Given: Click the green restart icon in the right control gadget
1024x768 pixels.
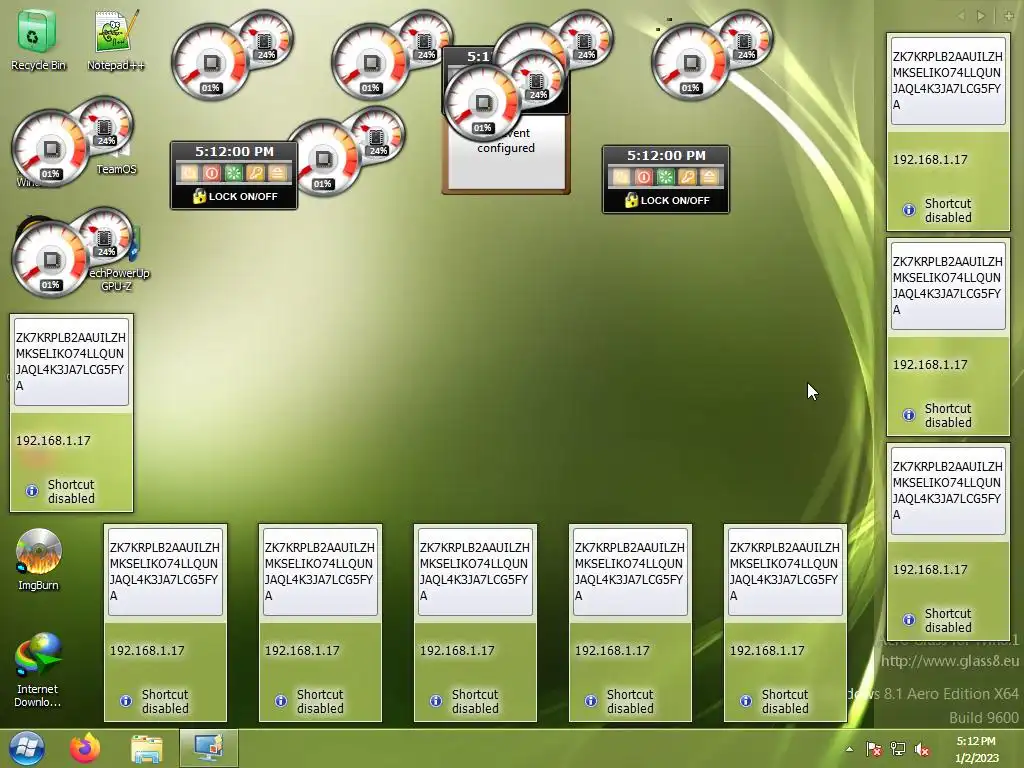Looking at the screenshot, I should click(x=665, y=177).
